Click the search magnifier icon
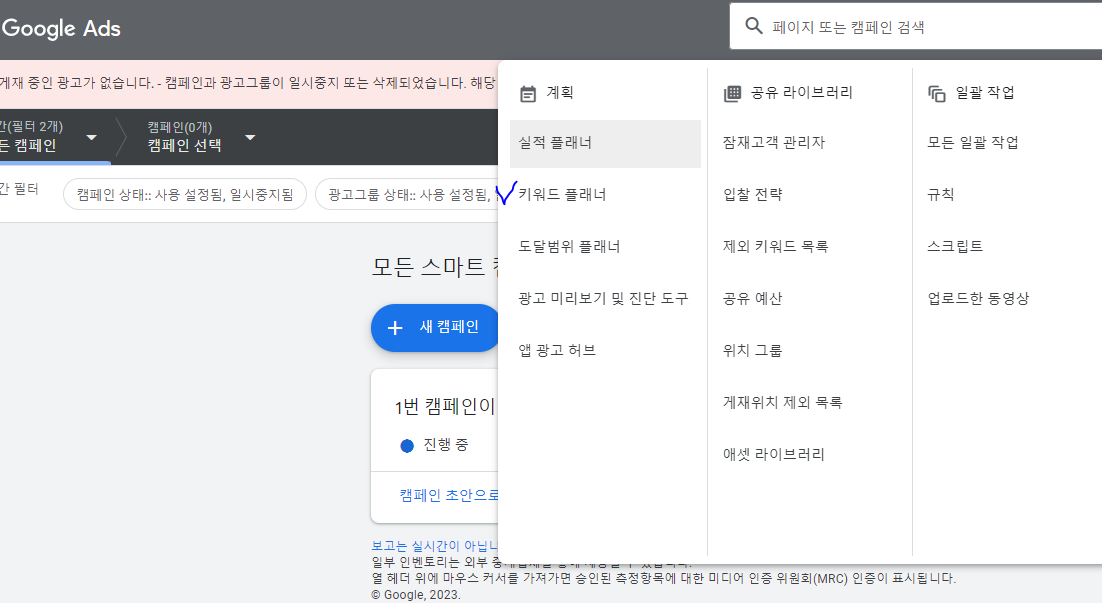Screen dimensions: 1102x603 [754, 25]
